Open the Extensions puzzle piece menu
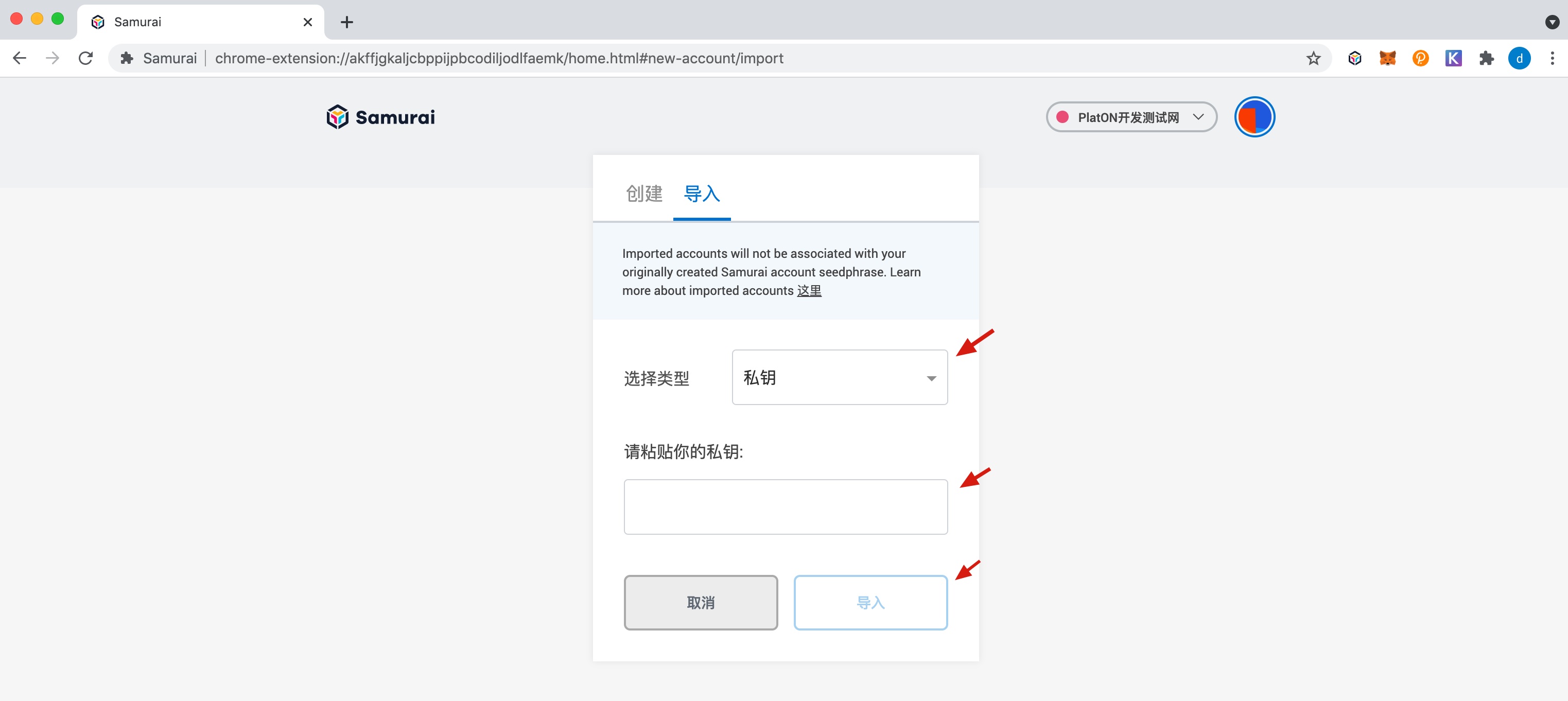This screenshot has height=701, width=1568. [1487, 59]
